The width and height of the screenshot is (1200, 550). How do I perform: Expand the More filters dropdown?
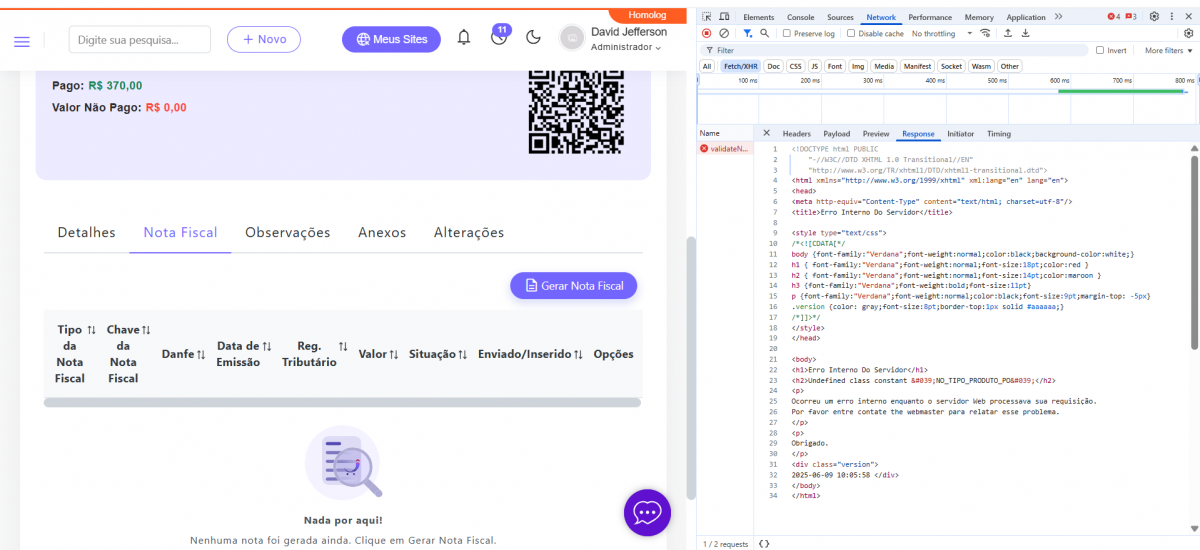click(x=1168, y=50)
